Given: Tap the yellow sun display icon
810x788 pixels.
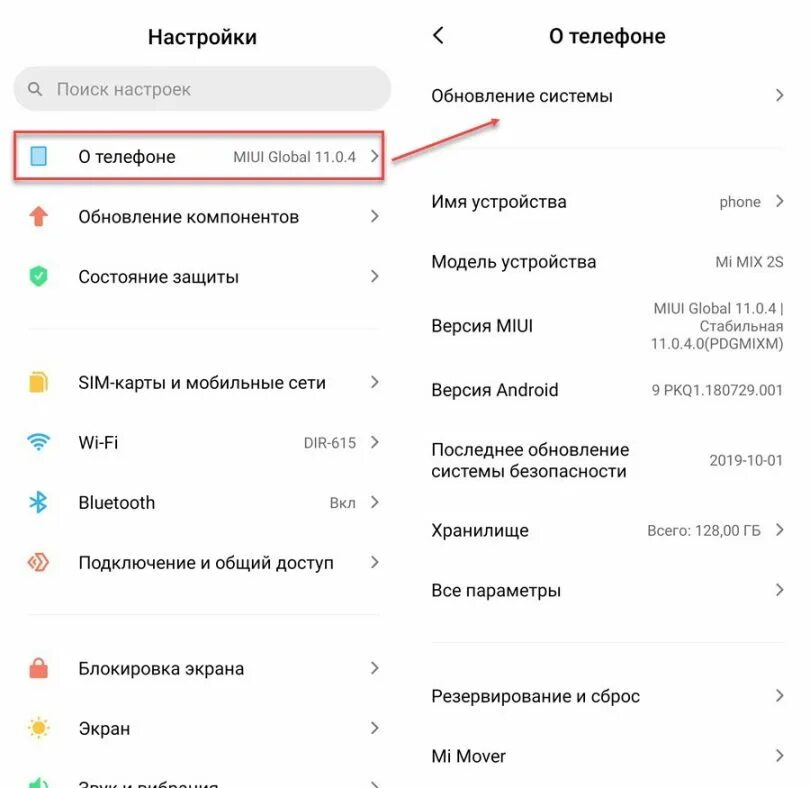Looking at the screenshot, I should pos(39,728).
